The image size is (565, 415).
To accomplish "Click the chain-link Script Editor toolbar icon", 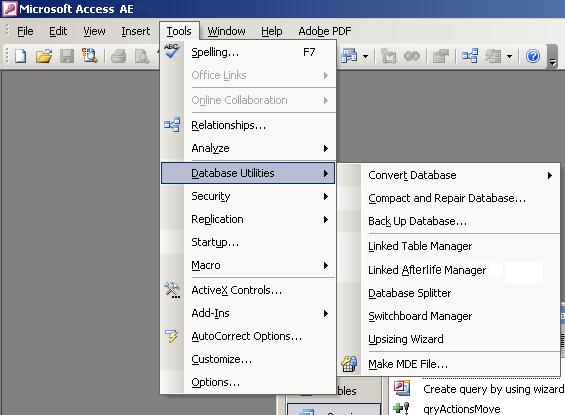I will [x=412, y=56].
